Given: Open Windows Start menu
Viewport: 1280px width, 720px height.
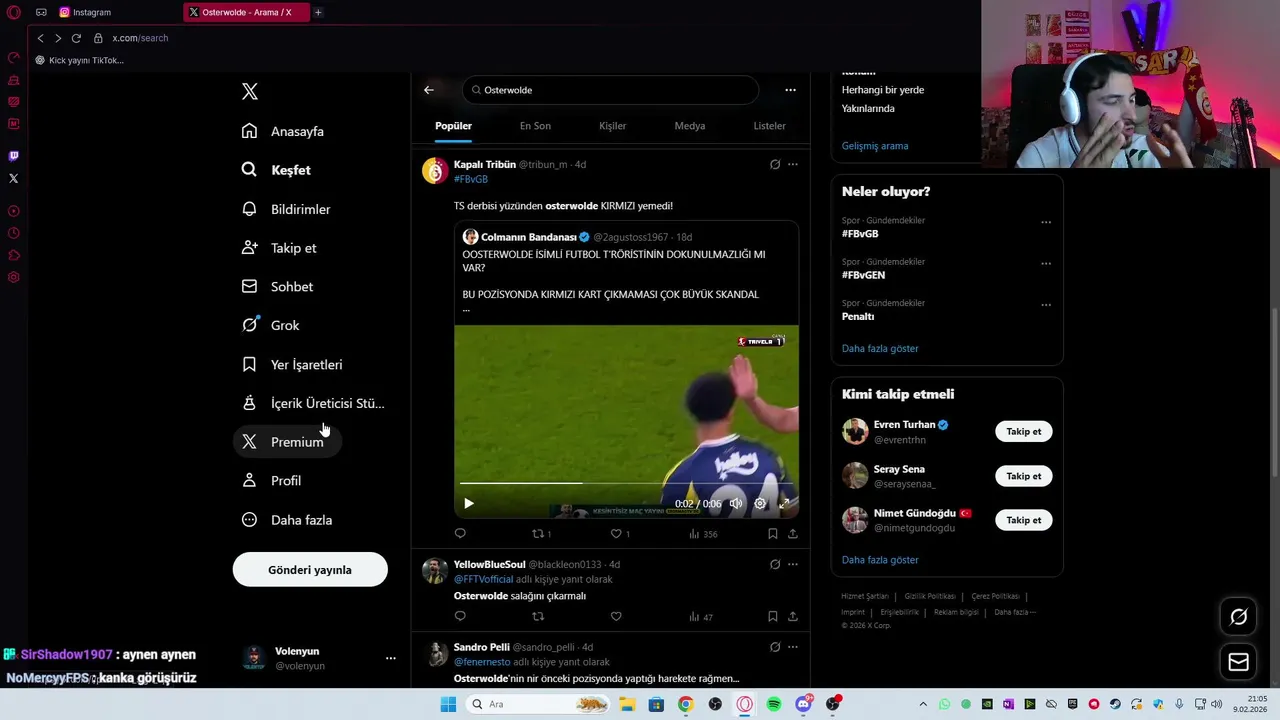Looking at the screenshot, I should 448,704.
